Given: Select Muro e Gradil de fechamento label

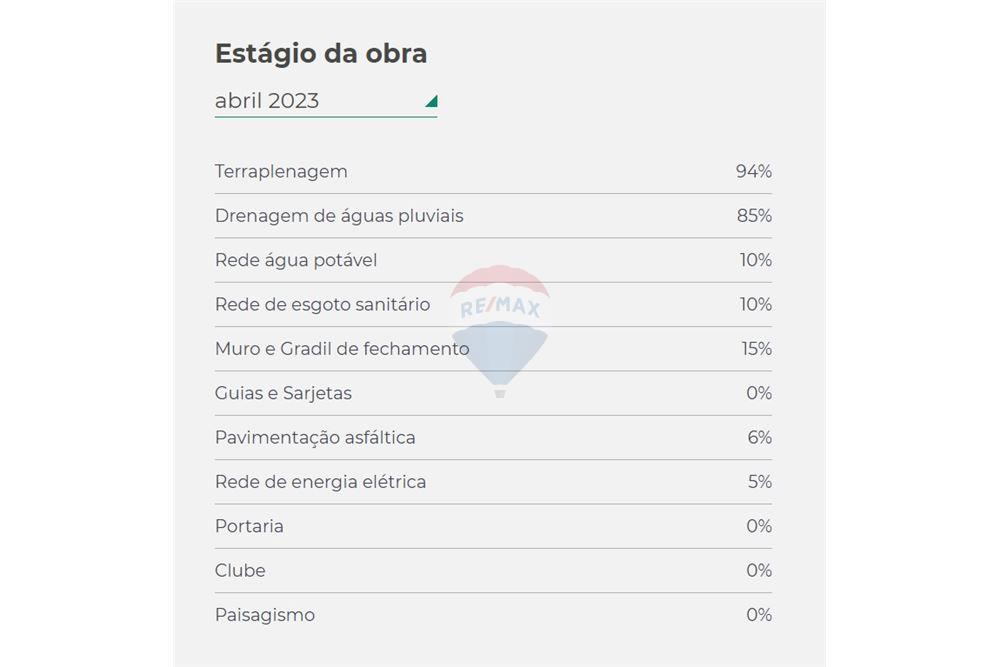Looking at the screenshot, I should 342,349.
